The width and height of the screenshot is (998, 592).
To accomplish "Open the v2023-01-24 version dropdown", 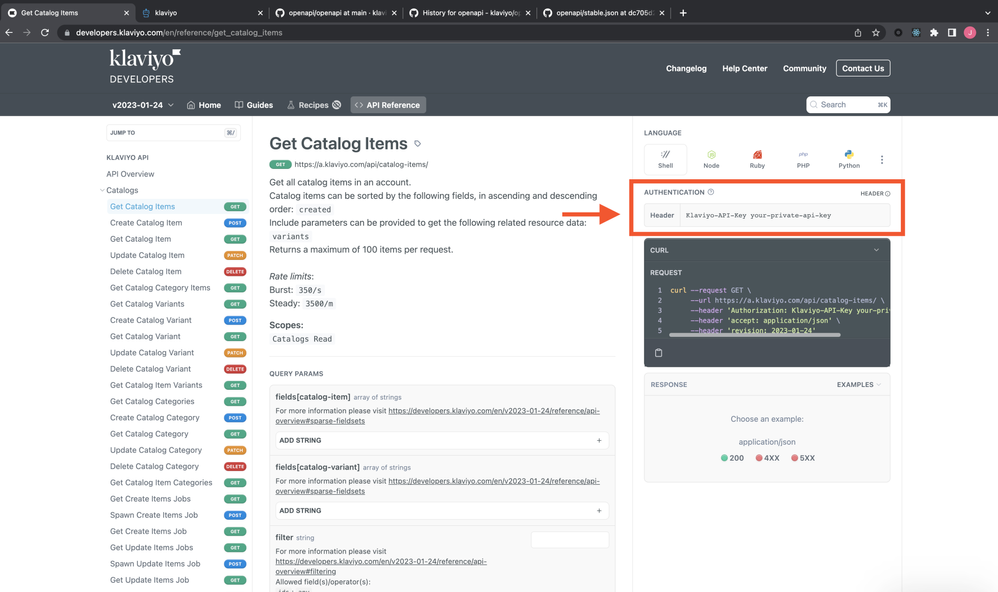I will point(143,105).
